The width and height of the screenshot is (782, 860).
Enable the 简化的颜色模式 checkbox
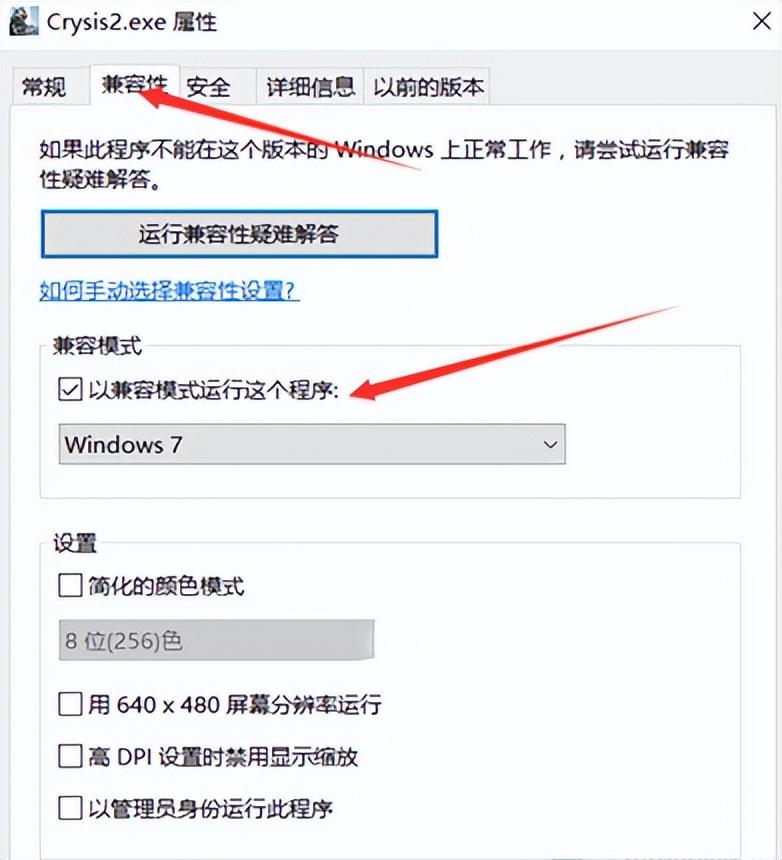point(70,586)
